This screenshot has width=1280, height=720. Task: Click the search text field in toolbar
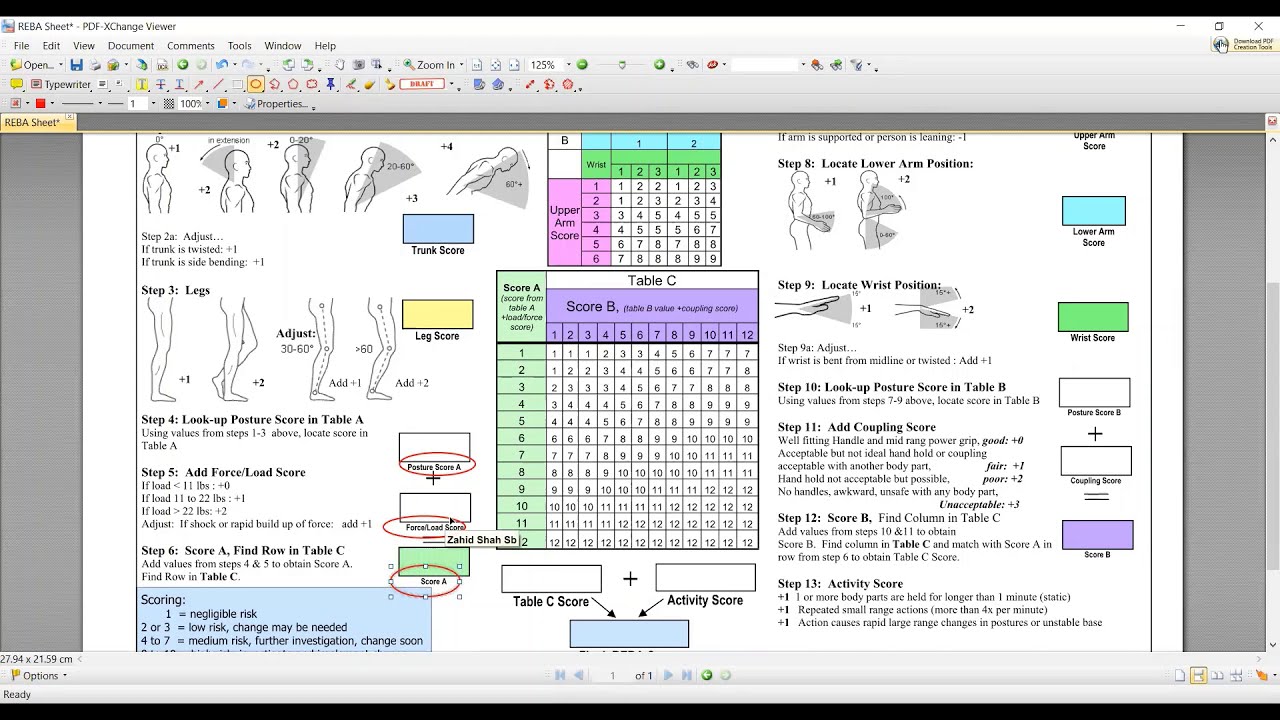point(764,65)
